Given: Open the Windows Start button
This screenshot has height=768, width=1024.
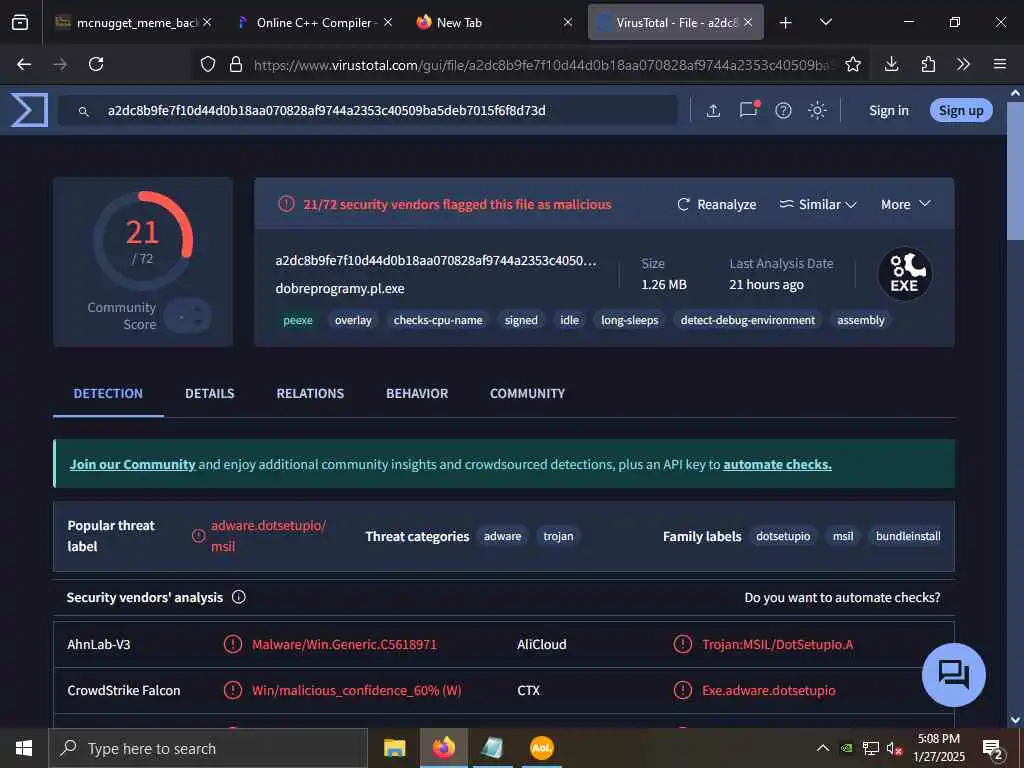Looking at the screenshot, I should pyautogui.click(x=24, y=748).
